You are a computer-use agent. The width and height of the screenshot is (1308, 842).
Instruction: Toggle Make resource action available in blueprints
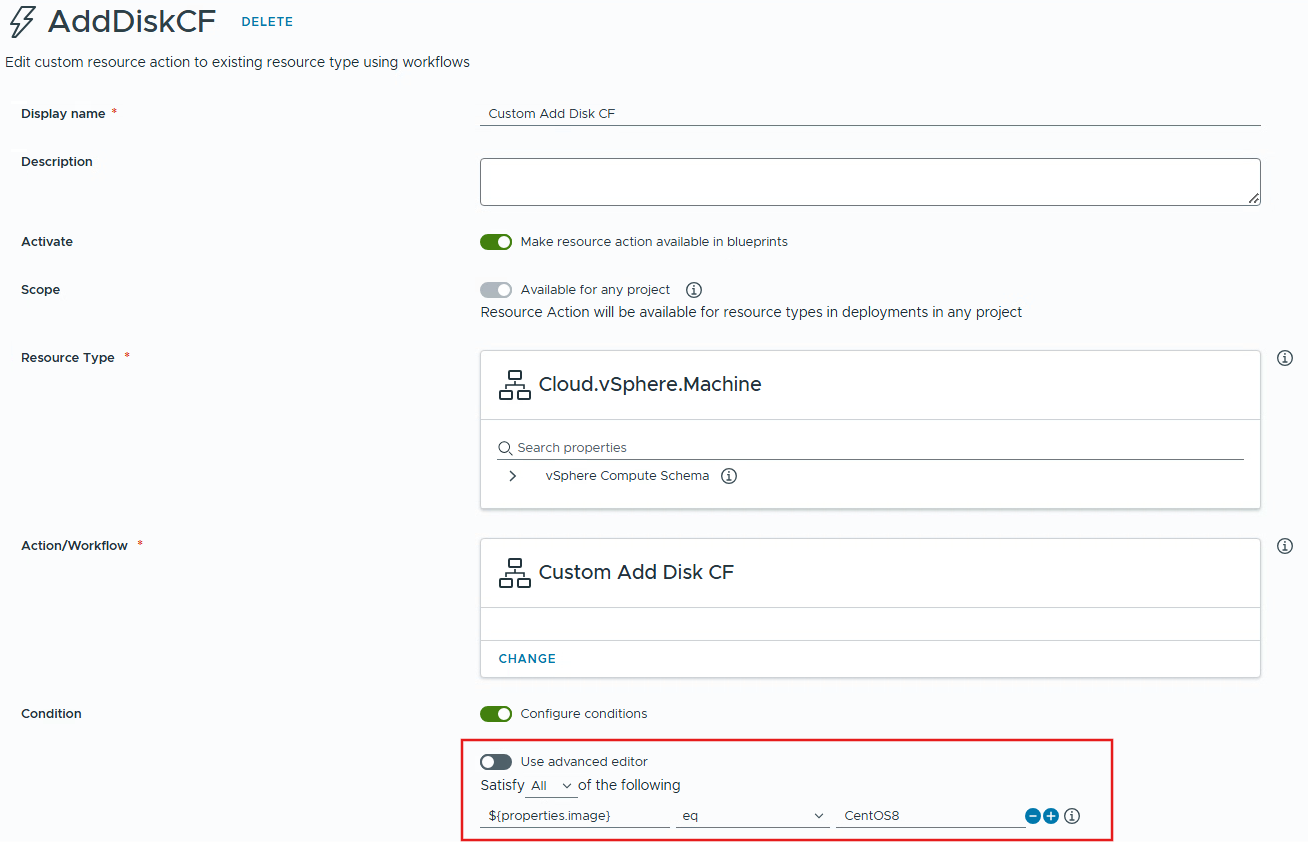point(496,242)
